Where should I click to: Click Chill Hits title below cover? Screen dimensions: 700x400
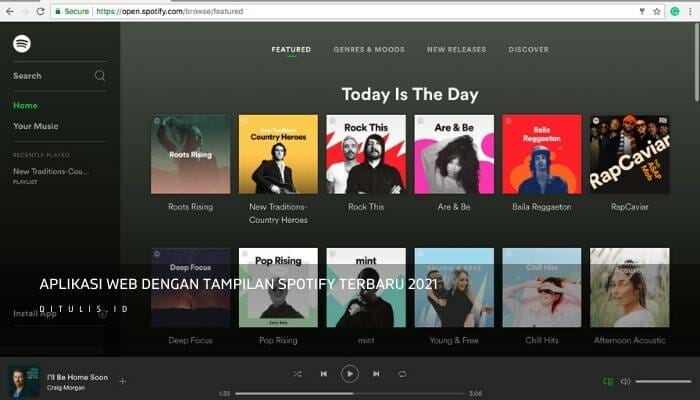click(x=542, y=340)
